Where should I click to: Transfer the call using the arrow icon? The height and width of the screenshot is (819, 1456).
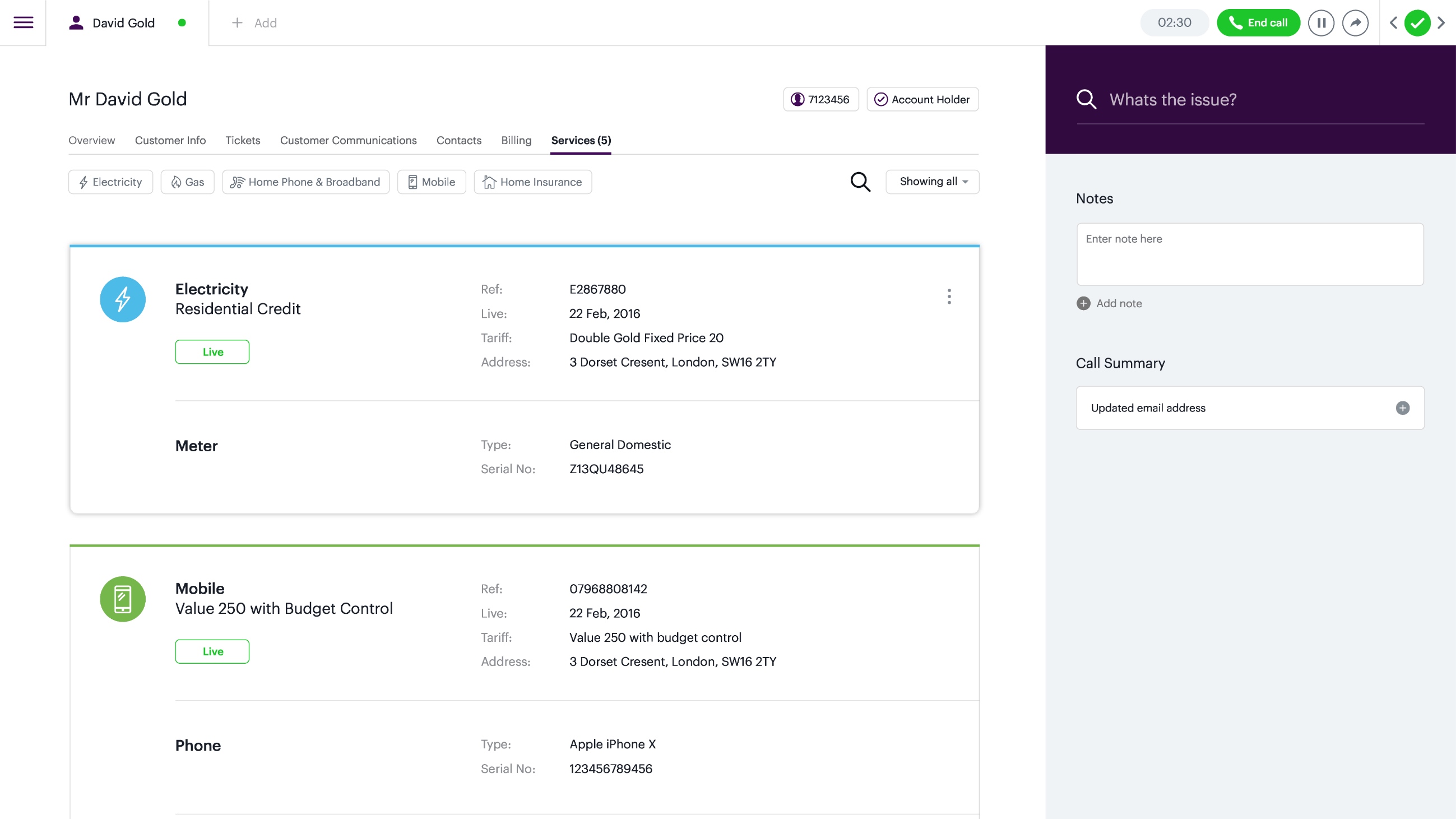[x=1355, y=22]
